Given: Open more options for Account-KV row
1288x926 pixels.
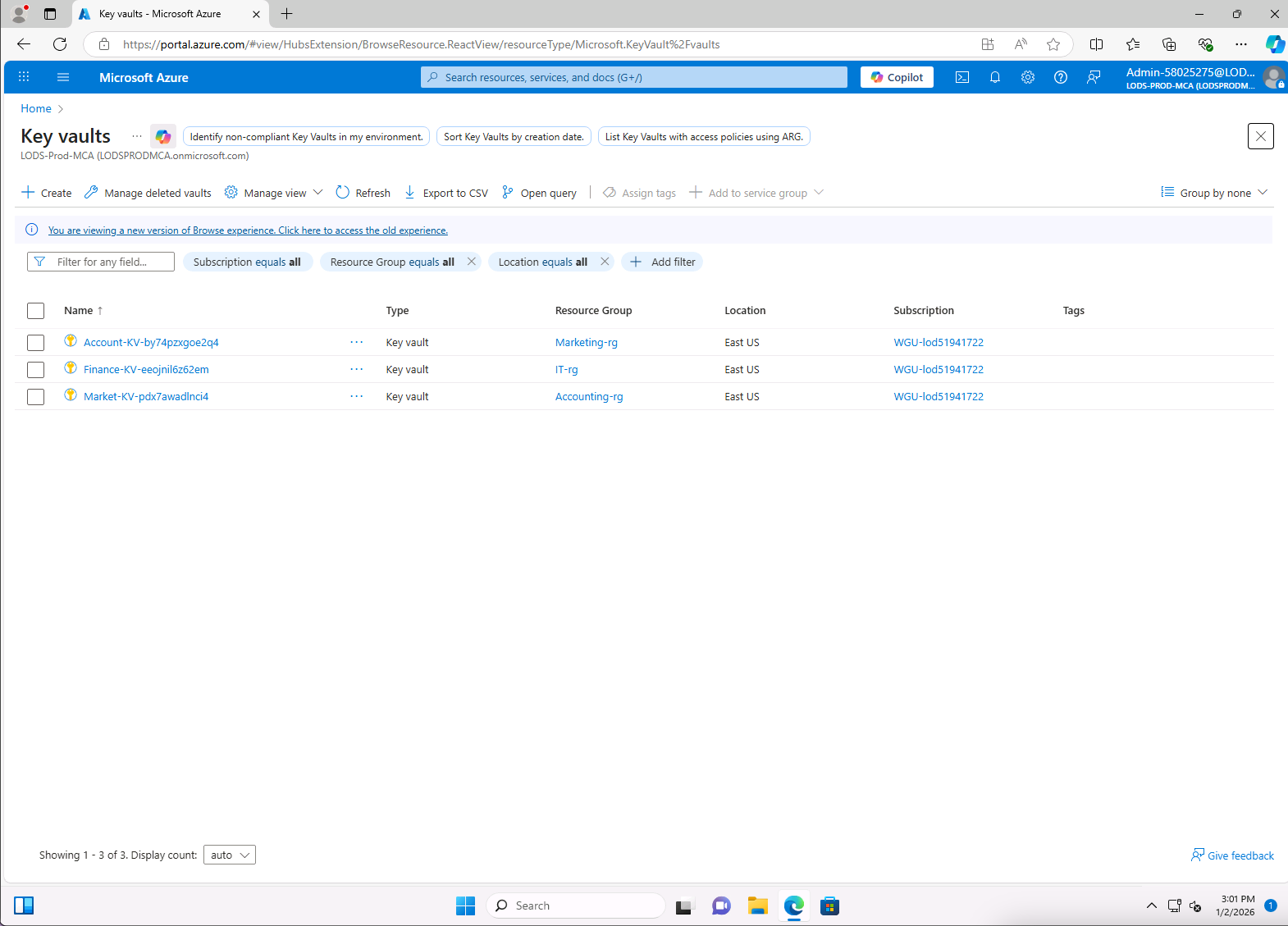Looking at the screenshot, I should pyautogui.click(x=357, y=342).
